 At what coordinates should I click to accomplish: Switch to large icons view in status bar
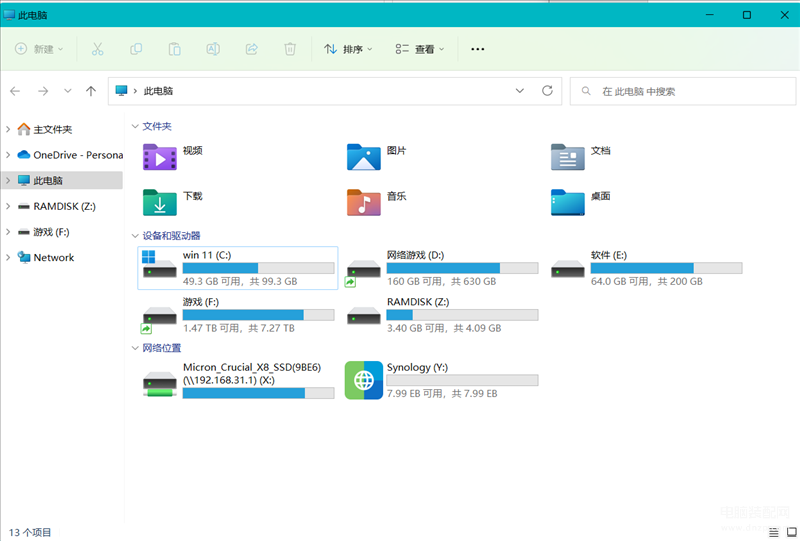(x=791, y=532)
